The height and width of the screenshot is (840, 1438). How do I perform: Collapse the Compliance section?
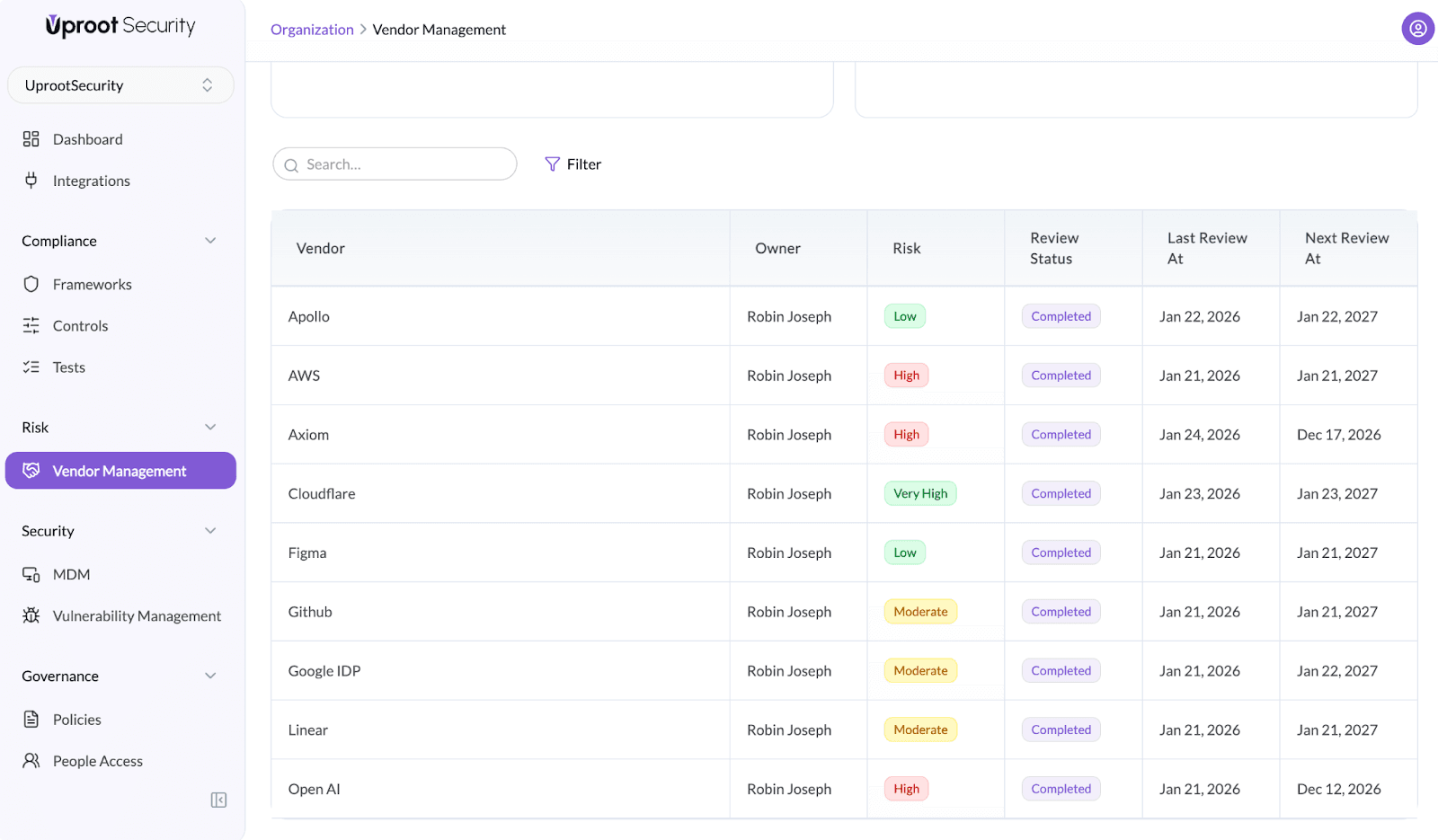point(210,241)
